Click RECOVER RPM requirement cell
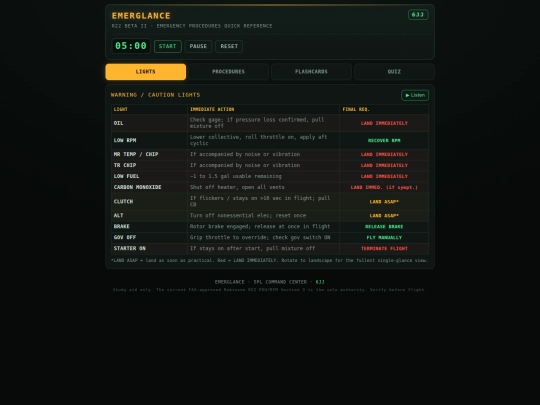 pos(384,141)
